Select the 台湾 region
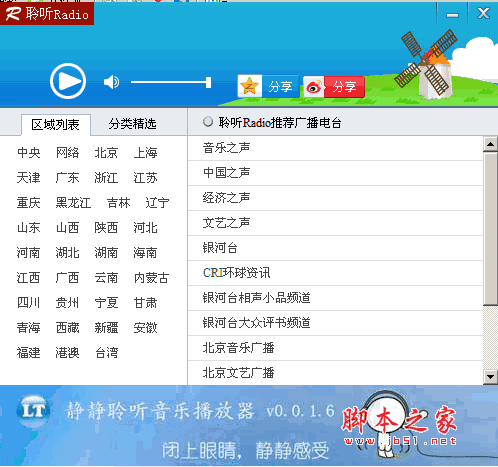 pyautogui.click(x=106, y=353)
